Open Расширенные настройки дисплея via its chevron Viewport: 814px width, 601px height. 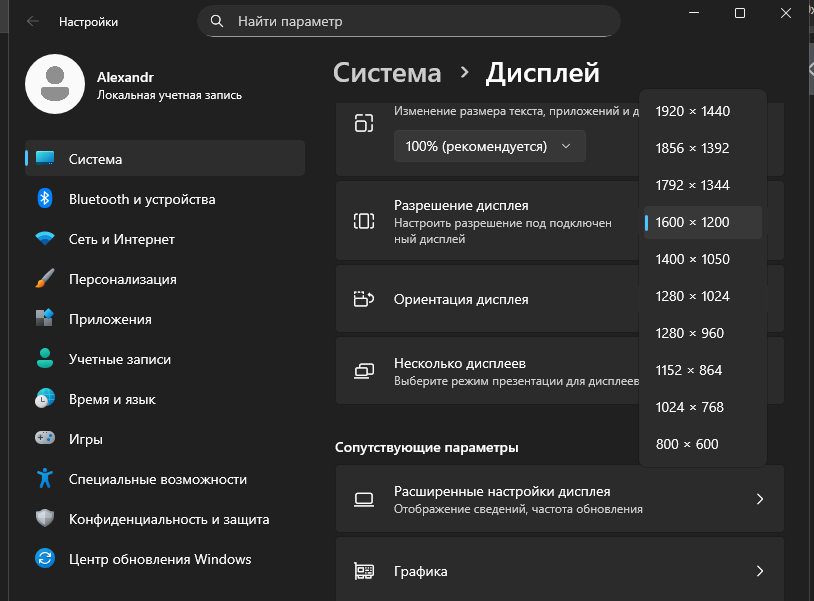click(759, 499)
